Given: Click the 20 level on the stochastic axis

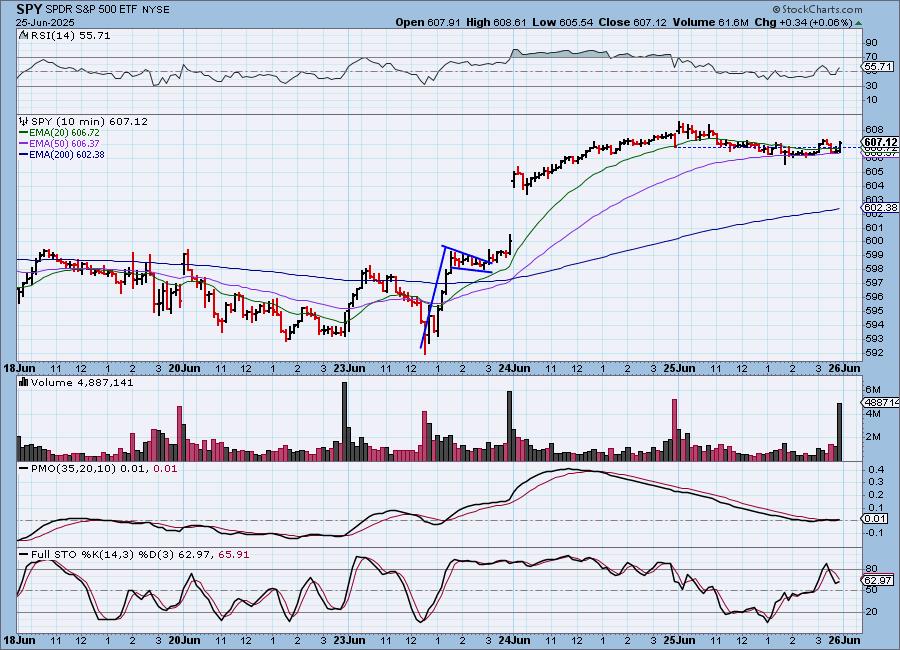Looking at the screenshot, I should point(871,612).
